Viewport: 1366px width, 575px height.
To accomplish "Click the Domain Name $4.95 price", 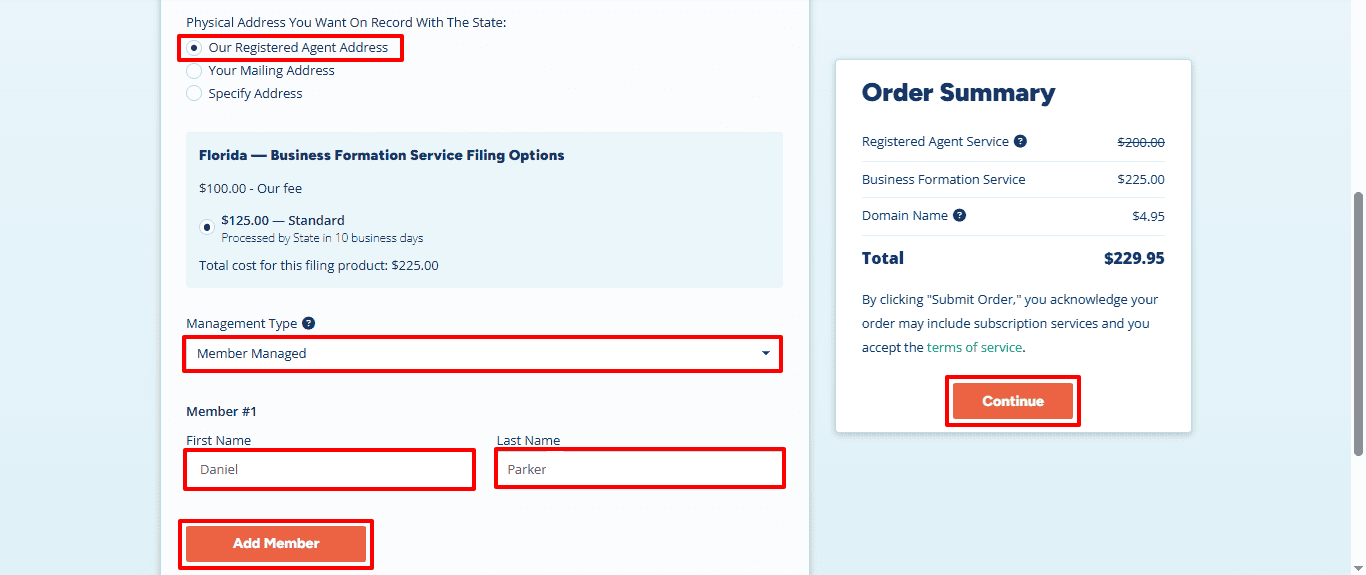I will [x=1148, y=216].
